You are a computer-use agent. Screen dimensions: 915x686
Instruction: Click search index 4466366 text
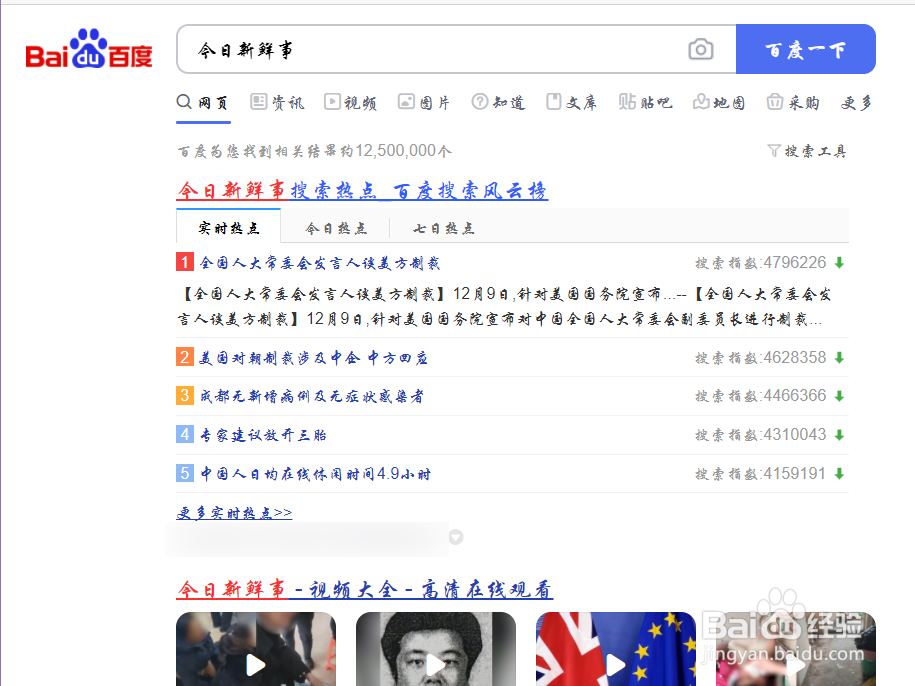(760, 396)
